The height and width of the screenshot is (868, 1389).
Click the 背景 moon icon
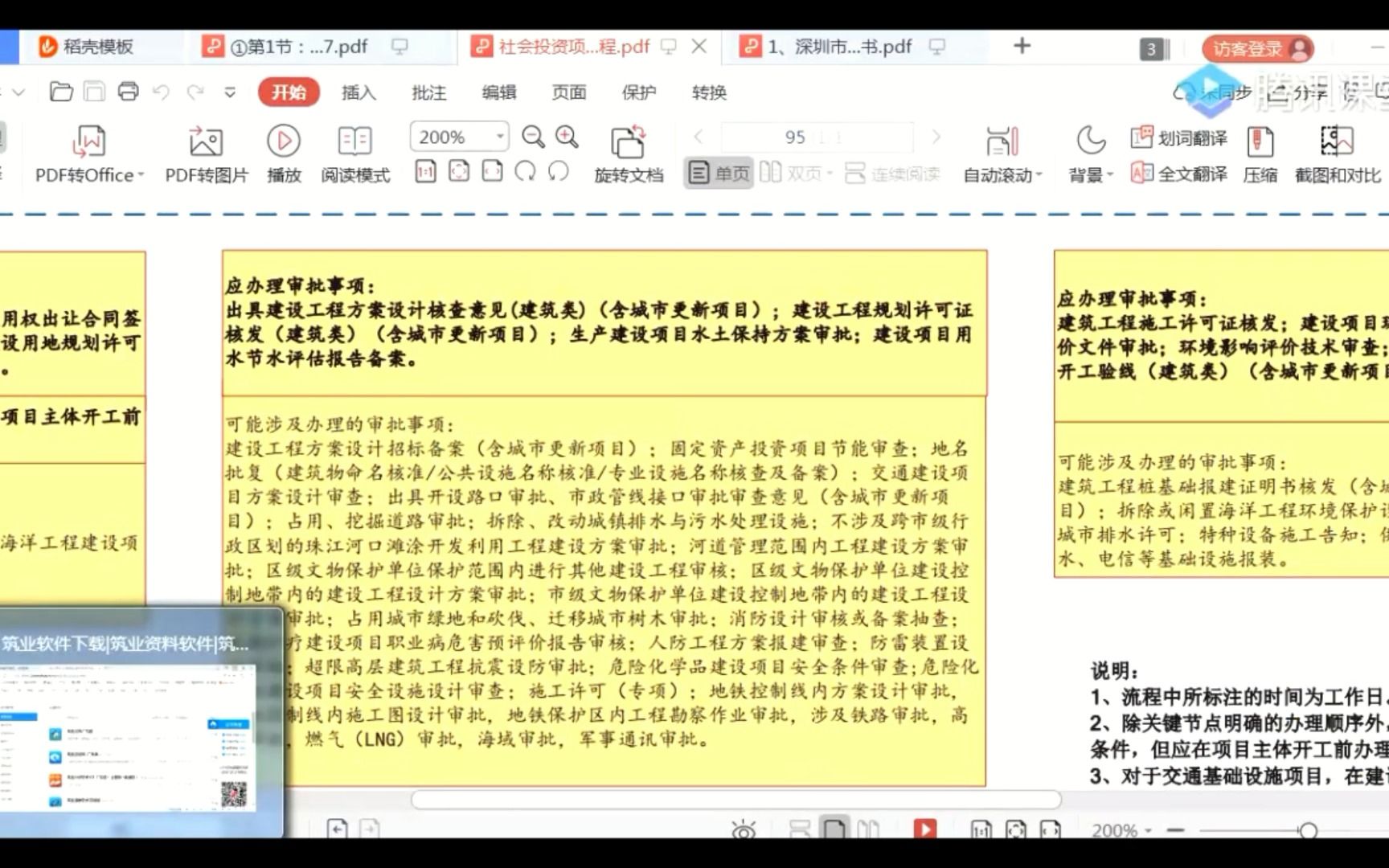[1090, 141]
